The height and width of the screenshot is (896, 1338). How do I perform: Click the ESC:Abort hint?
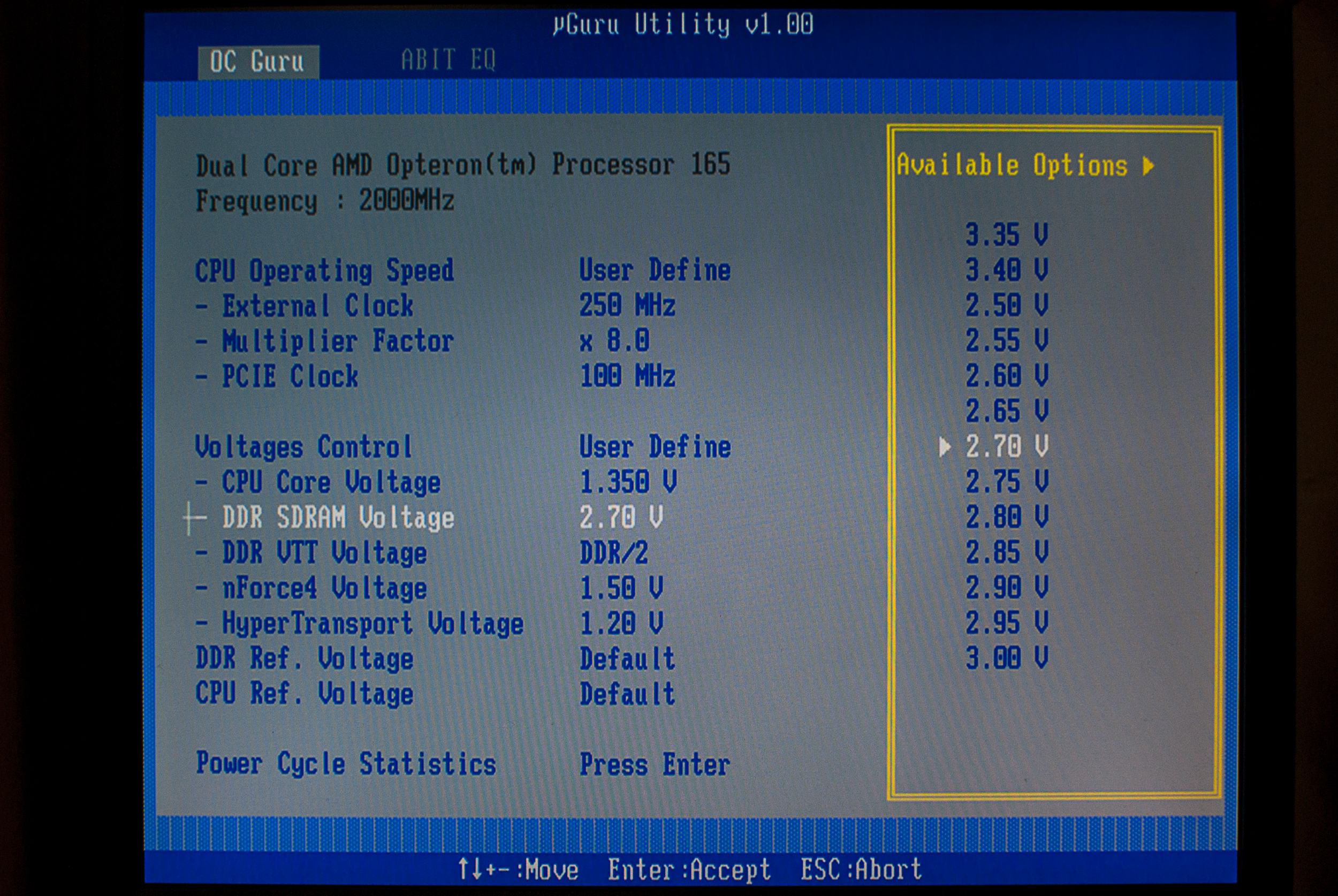(x=861, y=869)
